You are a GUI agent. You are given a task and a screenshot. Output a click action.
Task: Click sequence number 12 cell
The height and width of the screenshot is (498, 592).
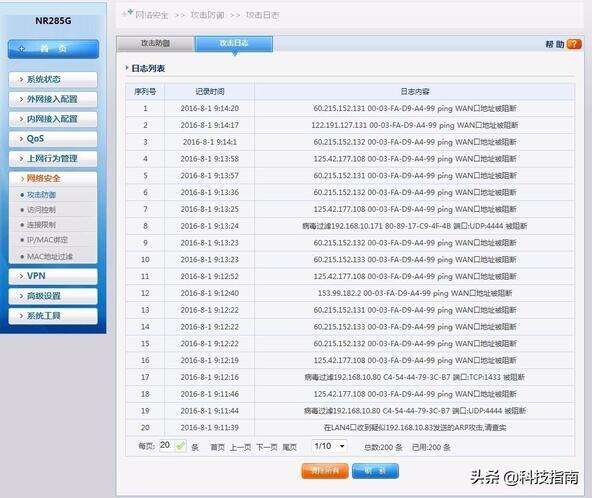(x=145, y=293)
